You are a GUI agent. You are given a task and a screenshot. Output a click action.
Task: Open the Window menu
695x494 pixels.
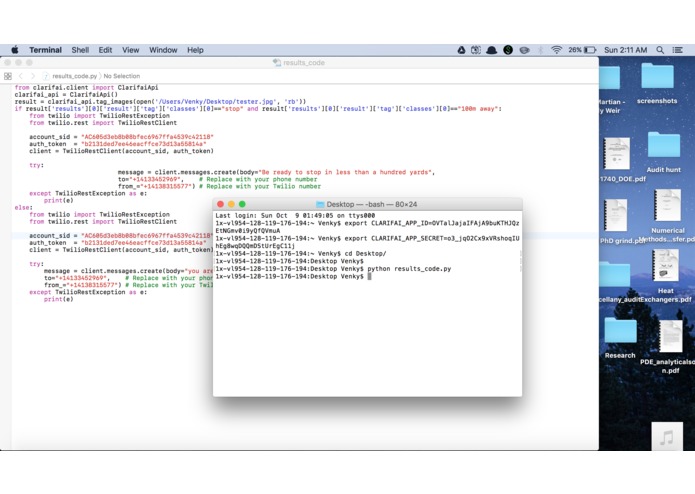point(163,50)
